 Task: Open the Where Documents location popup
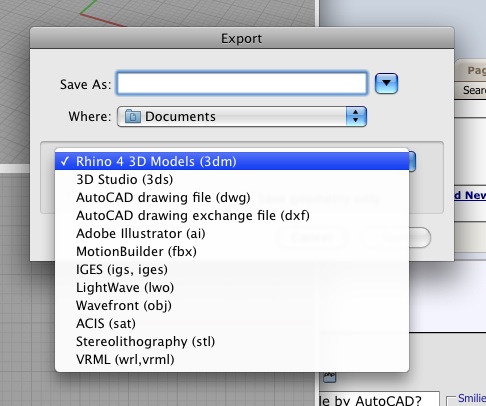[x=242, y=116]
